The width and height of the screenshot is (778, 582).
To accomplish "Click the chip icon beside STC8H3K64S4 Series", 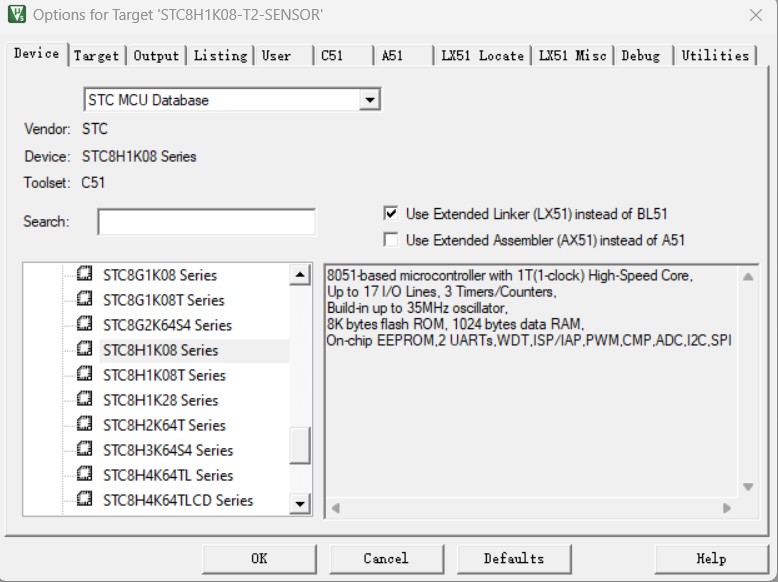I will 84,449.
